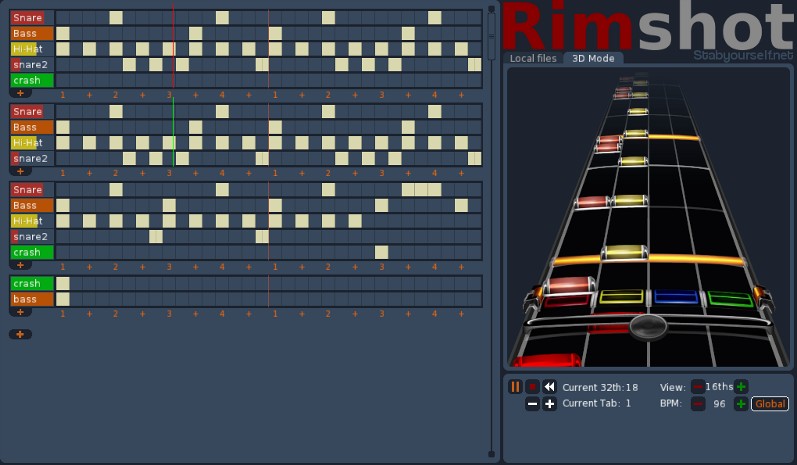
Task: Increase View resolution with the green plus
Action: click(x=741, y=387)
